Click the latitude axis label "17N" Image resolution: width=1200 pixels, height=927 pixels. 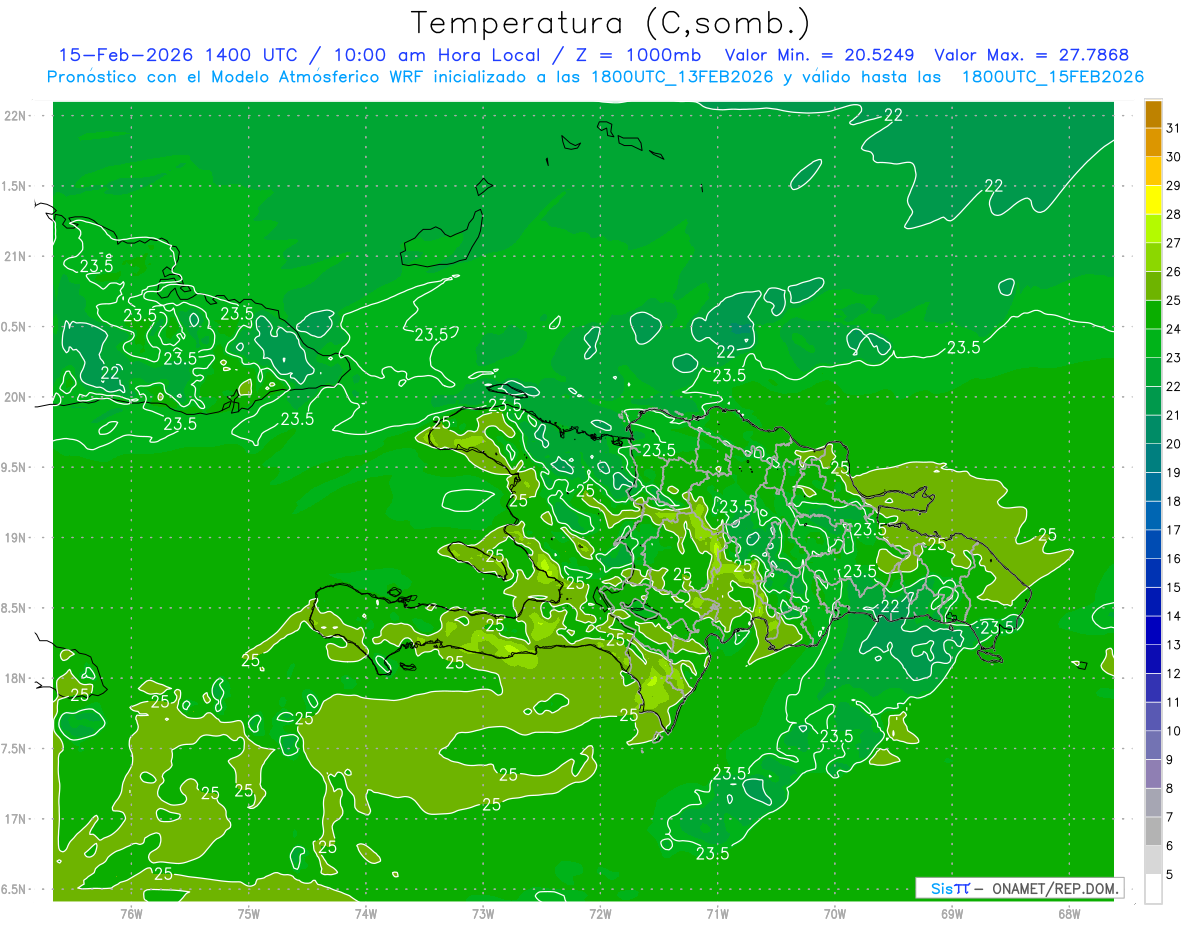click(x=16, y=820)
